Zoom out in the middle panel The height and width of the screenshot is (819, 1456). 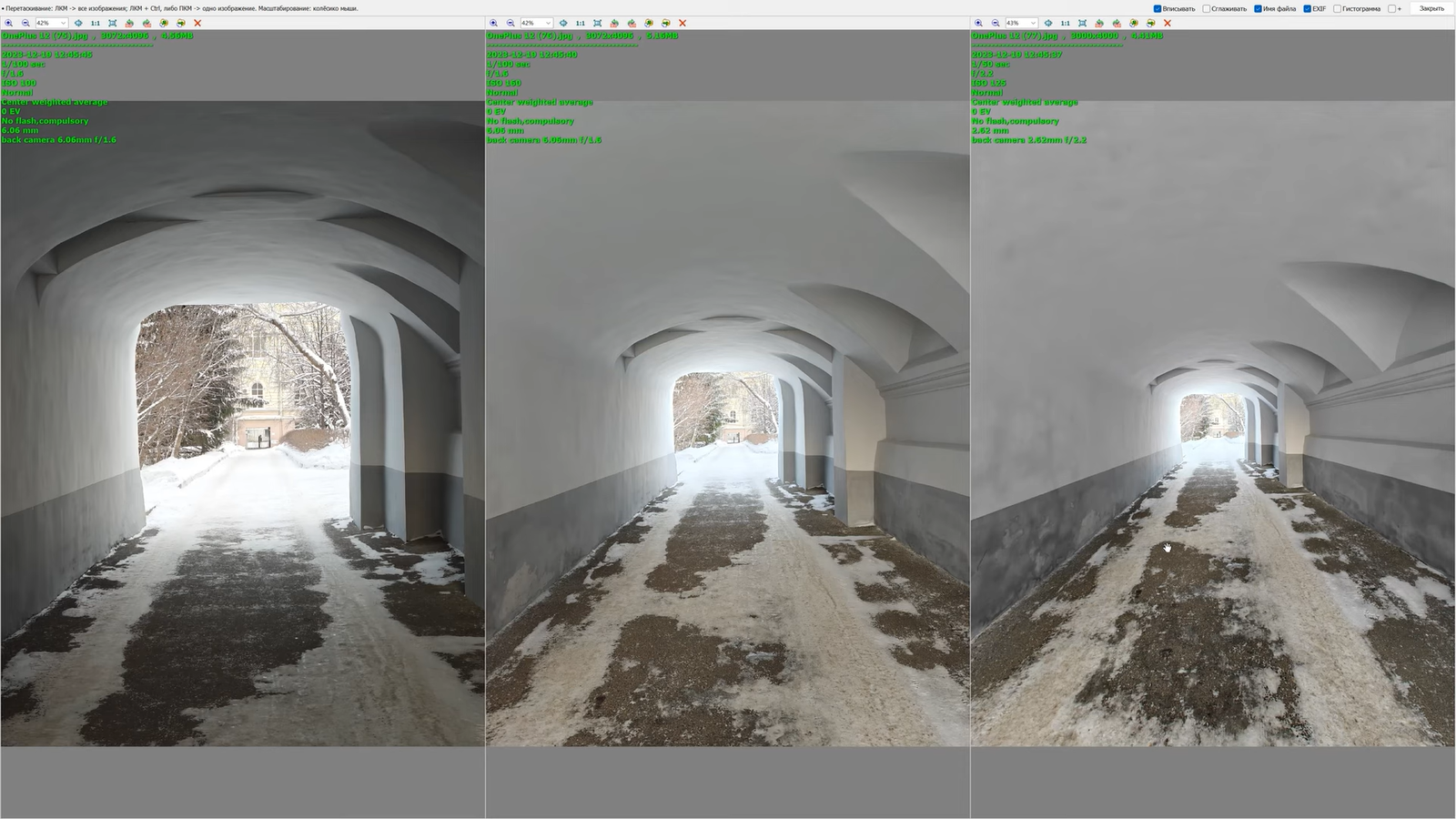coord(511,23)
